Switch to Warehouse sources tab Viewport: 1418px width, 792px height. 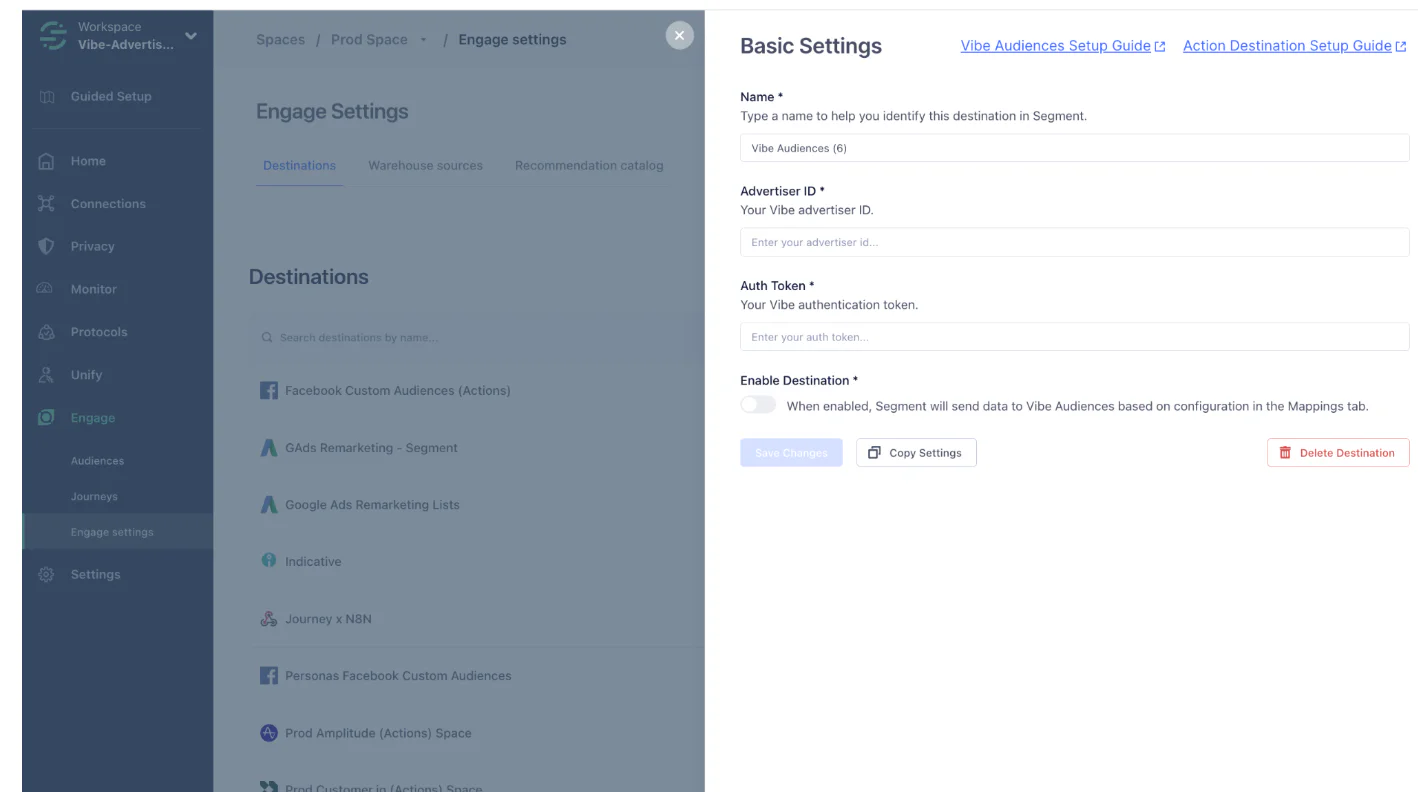click(426, 166)
